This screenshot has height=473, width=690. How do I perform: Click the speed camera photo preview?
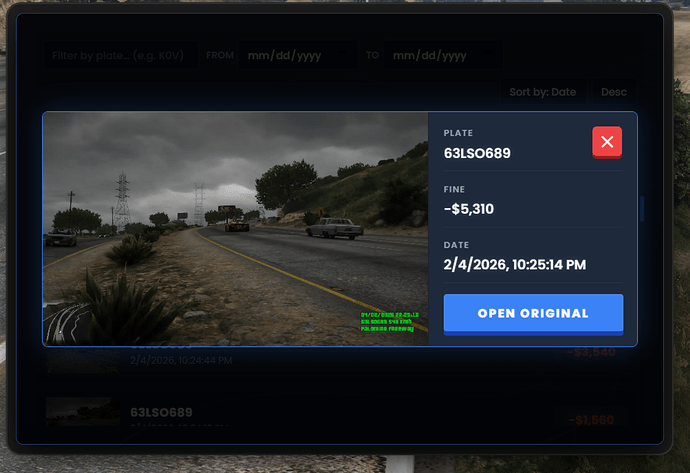click(235, 229)
